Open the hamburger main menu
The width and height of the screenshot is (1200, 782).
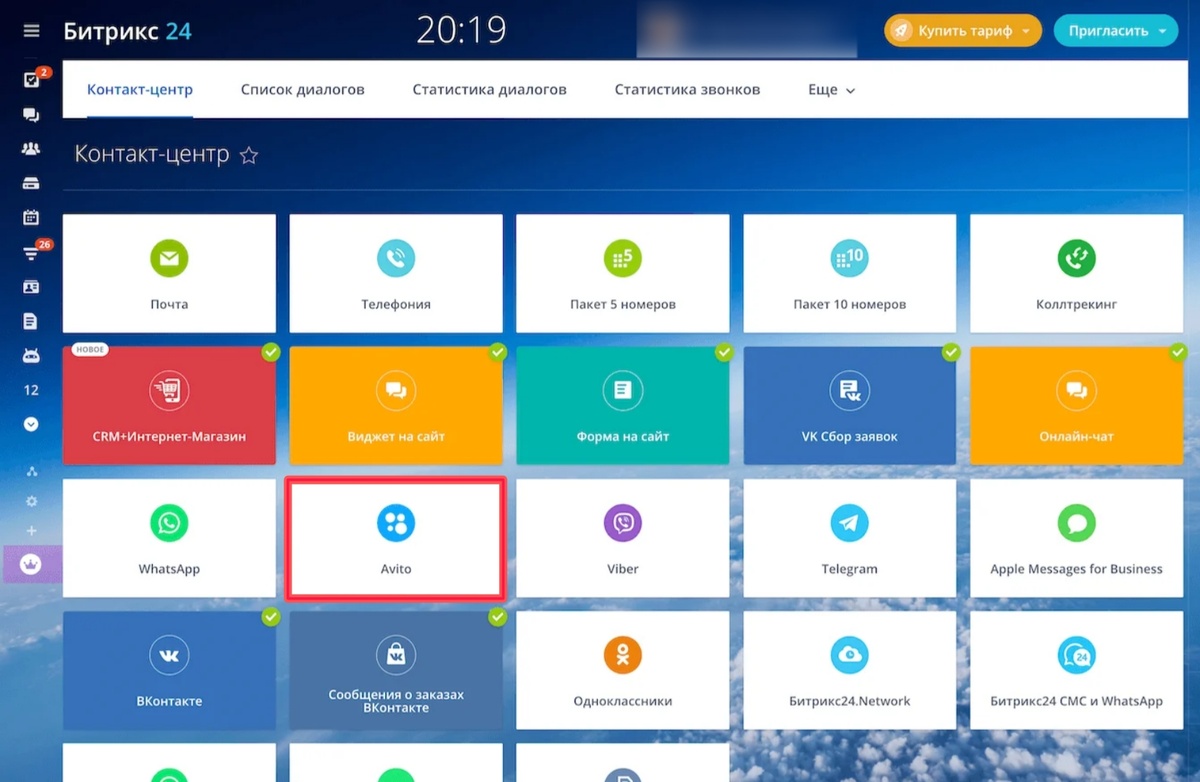pyautogui.click(x=31, y=31)
